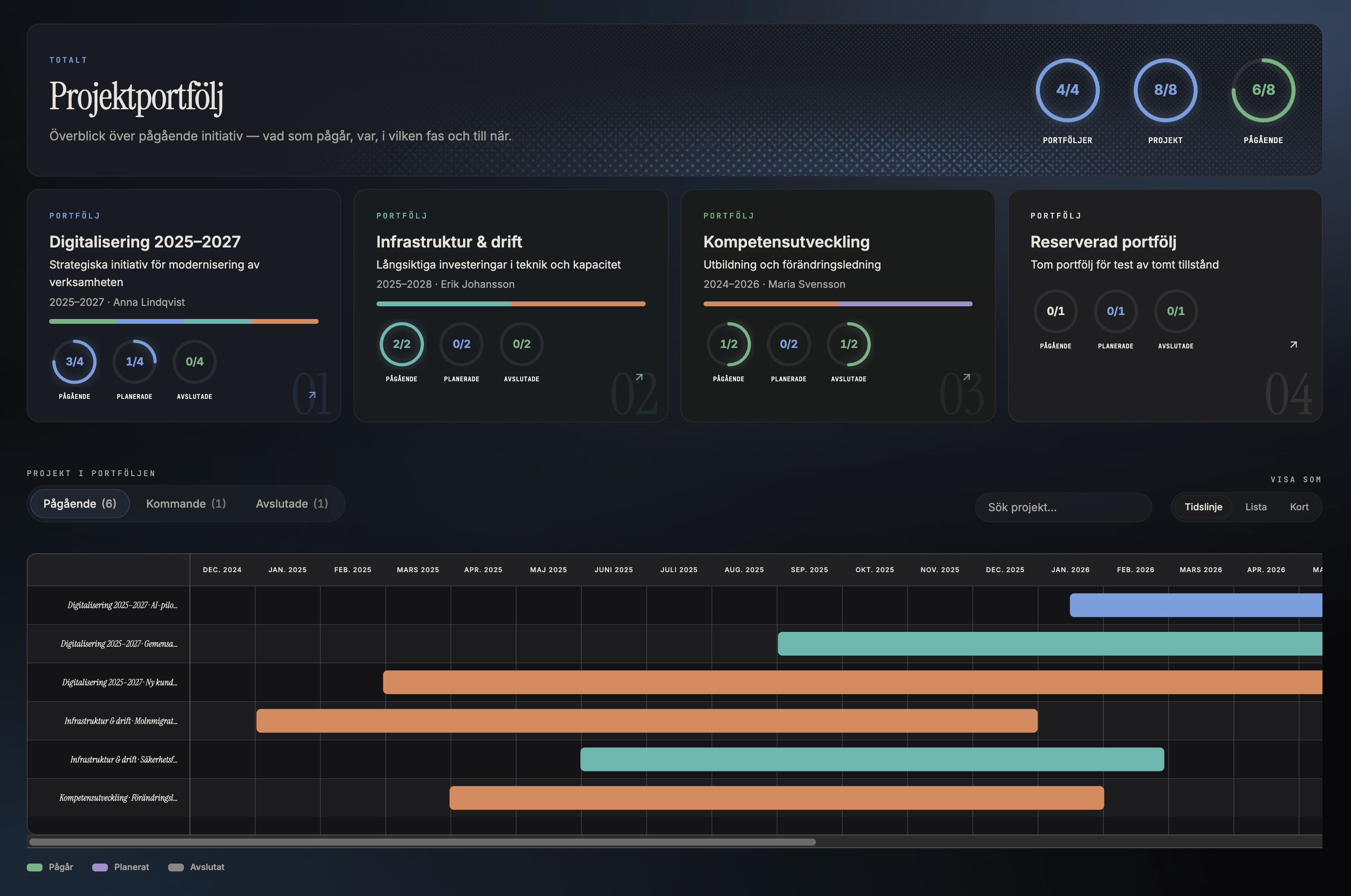
Task: Open the Reserverad portfölj card title
Action: click(x=1103, y=242)
